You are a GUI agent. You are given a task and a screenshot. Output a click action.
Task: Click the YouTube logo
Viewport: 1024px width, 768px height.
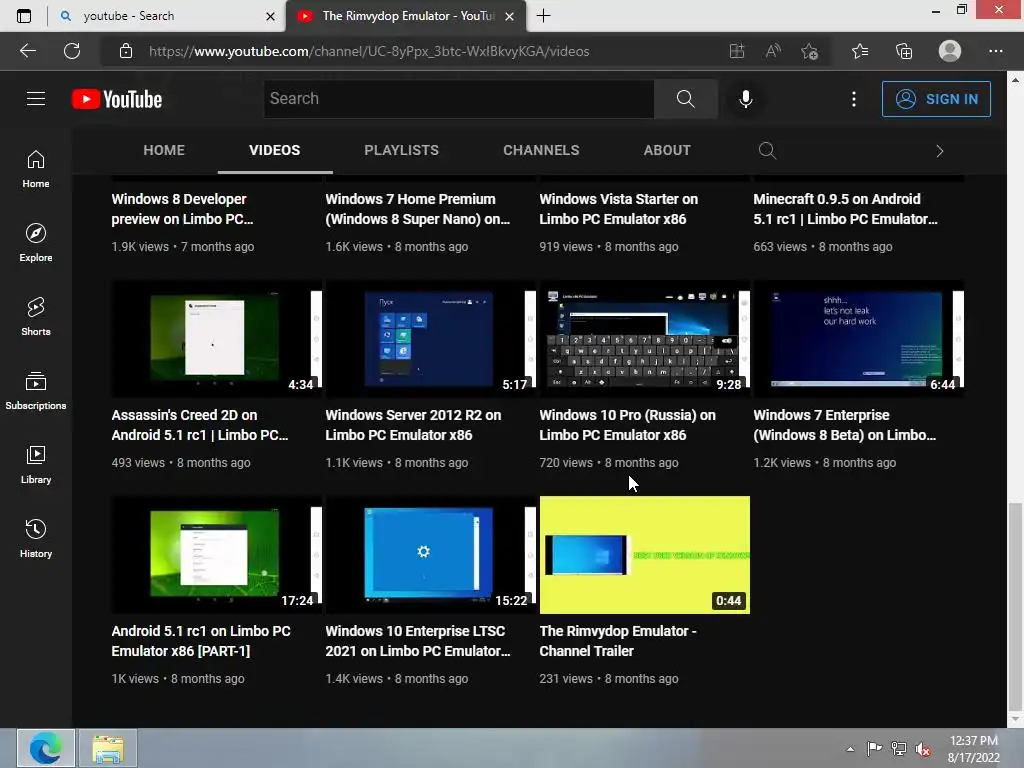tap(117, 99)
